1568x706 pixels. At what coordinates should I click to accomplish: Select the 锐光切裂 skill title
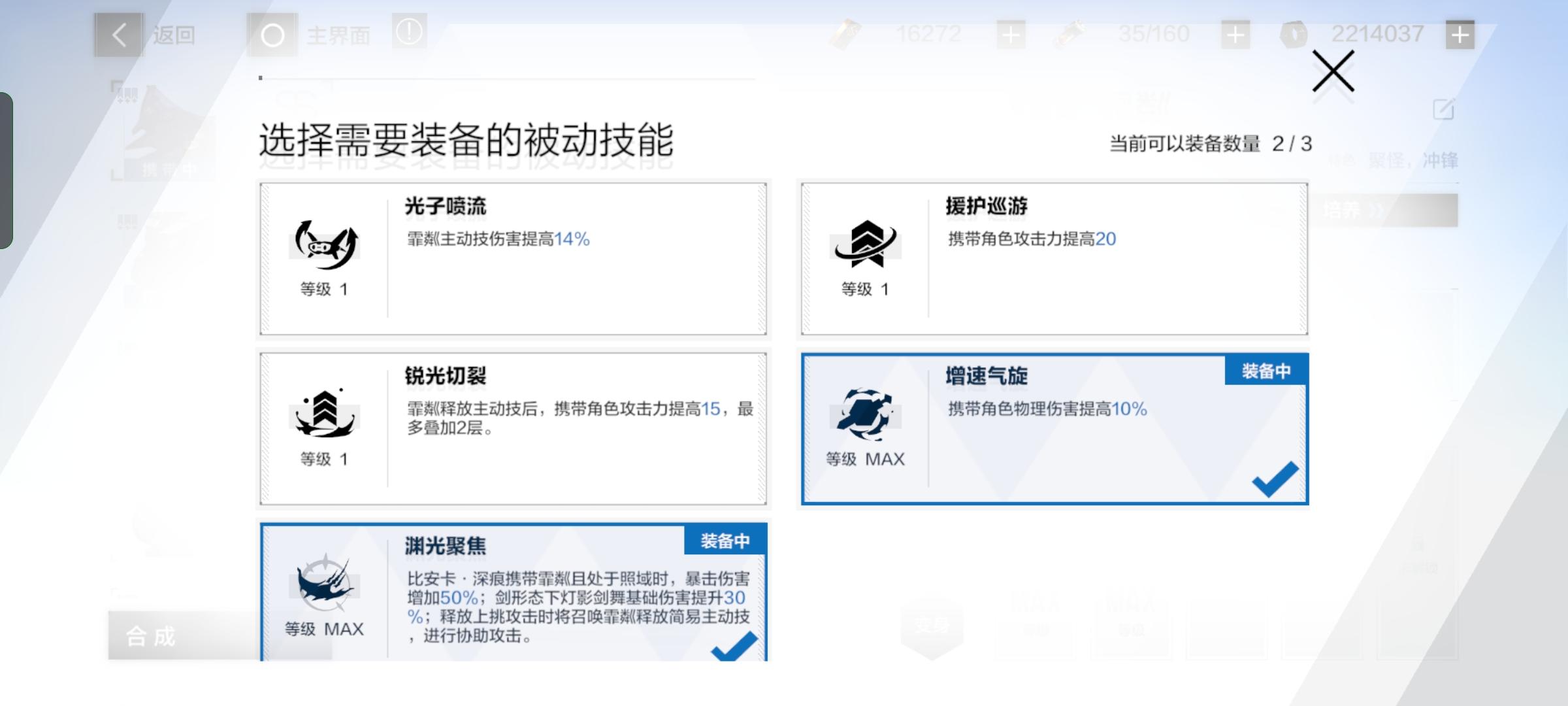(x=446, y=377)
